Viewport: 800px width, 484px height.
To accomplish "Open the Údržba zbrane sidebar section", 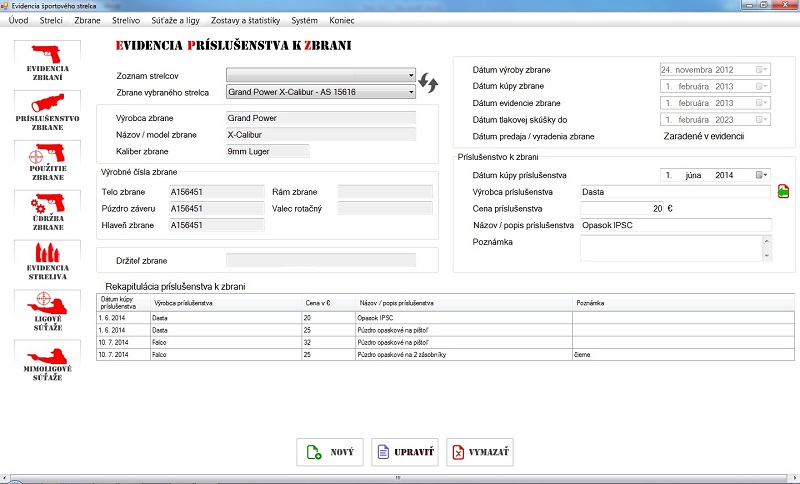I will click(x=47, y=212).
